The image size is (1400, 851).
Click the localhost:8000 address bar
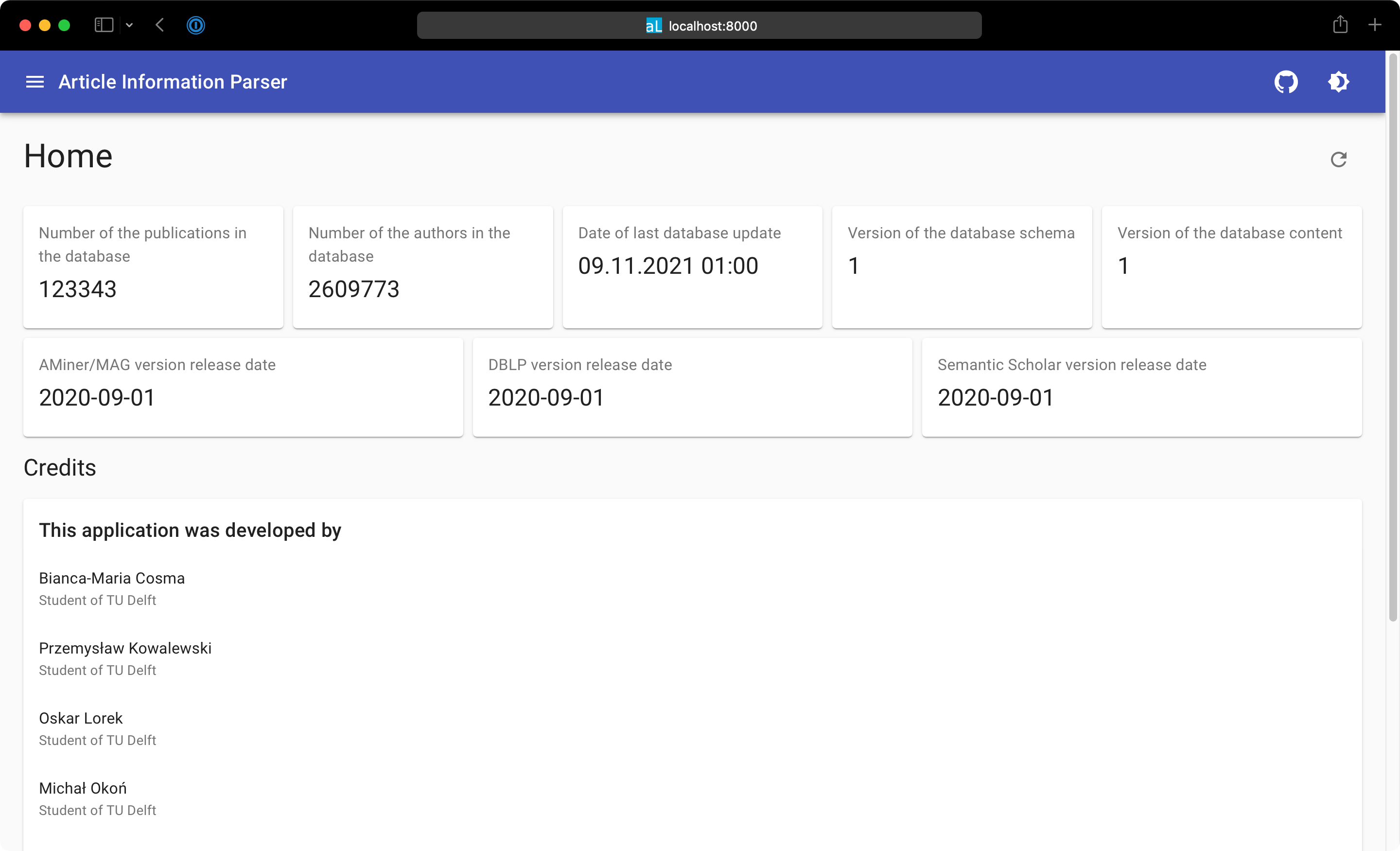tap(699, 26)
